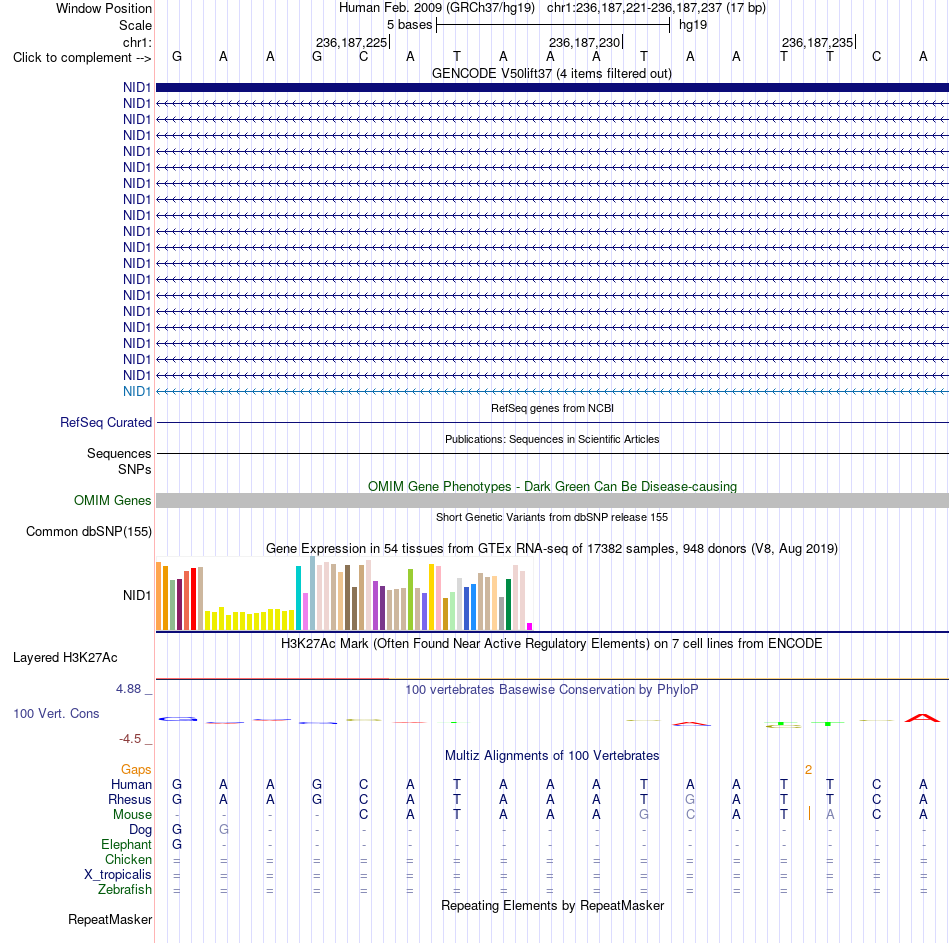Viewport: 950px width, 943px height.
Task: Click the cyan bar in the GTEx expression chart
Action: tap(299, 598)
